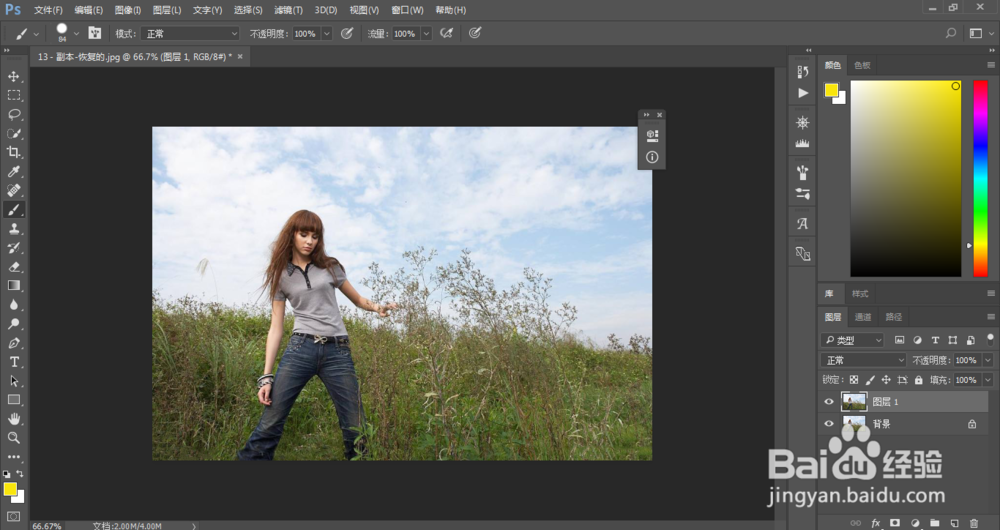1000x530 pixels.
Task: Select the History Brush tool
Action: coord(13,247)
